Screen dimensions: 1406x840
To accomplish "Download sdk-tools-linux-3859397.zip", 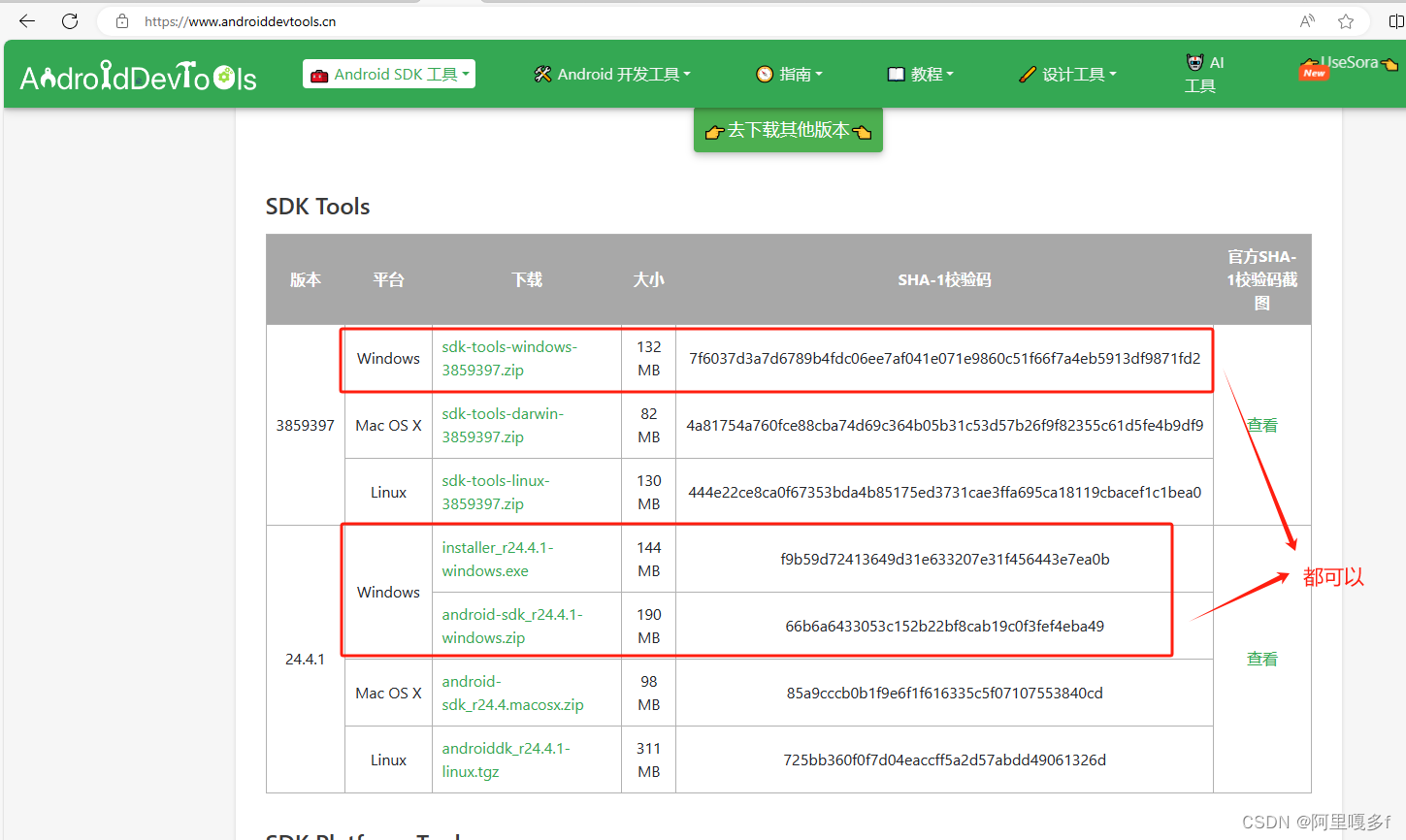I will coord(496,492).
